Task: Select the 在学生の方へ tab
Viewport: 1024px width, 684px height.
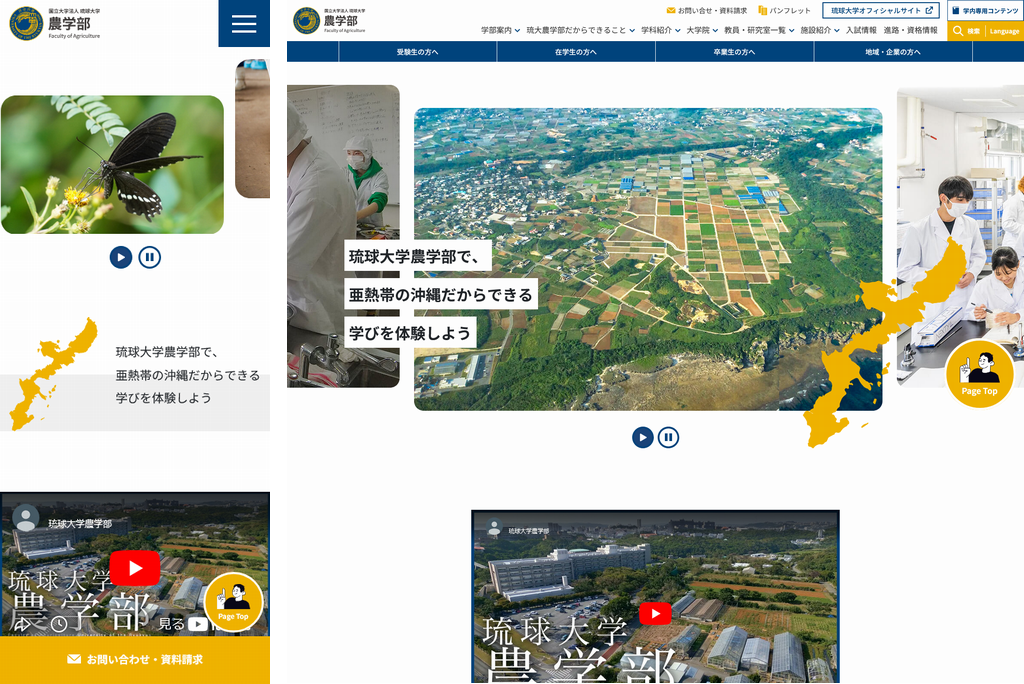Action: (576, 52)
